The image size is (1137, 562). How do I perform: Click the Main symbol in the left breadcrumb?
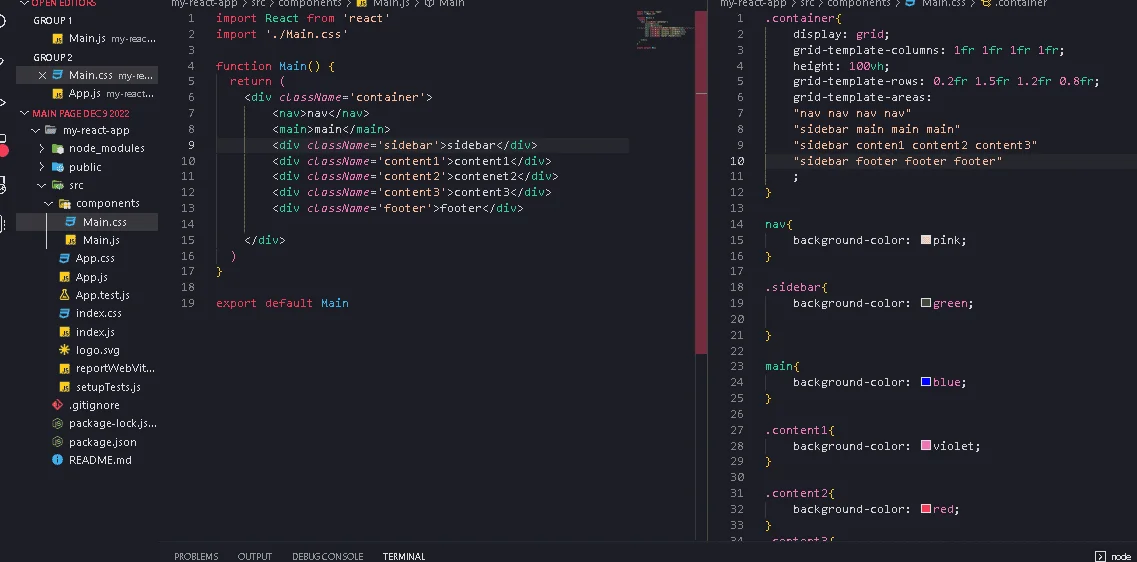[x=452, y=4]
